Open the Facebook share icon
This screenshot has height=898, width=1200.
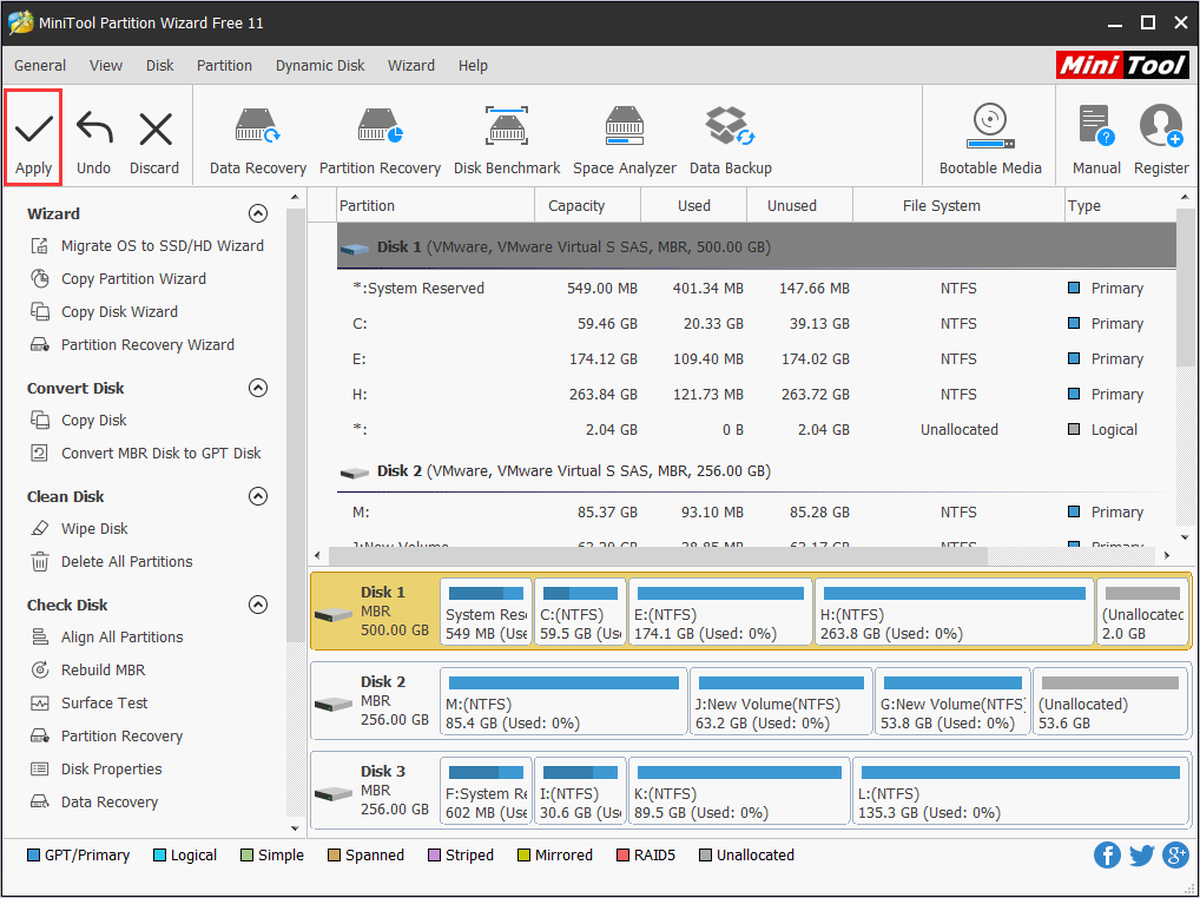click(x=1107, y=855)
